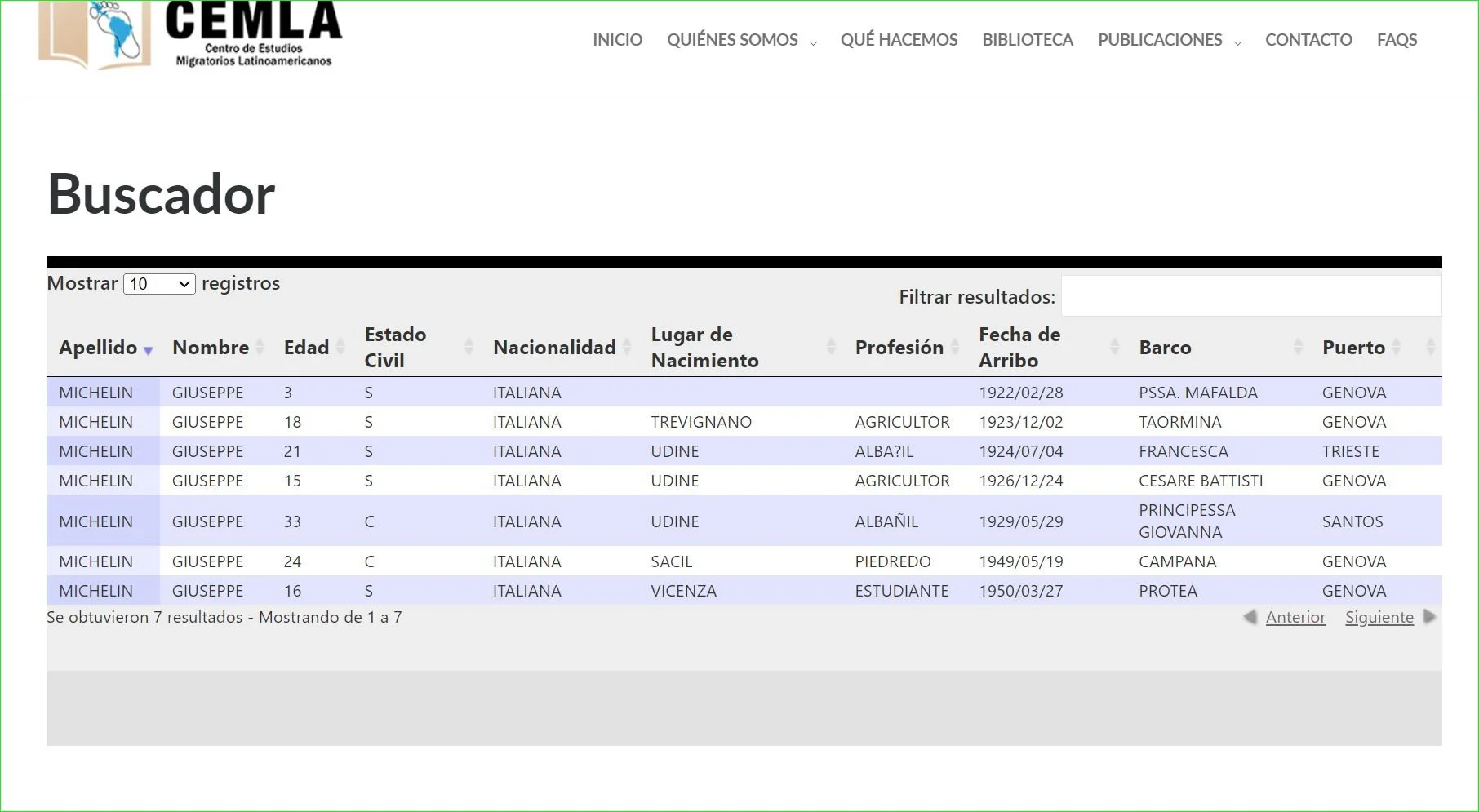This screenshot has height=812, width=1479.
Task: Click the Estado Civil sort arrows icon
Action: pyautogui.click(x=469, y=348)
